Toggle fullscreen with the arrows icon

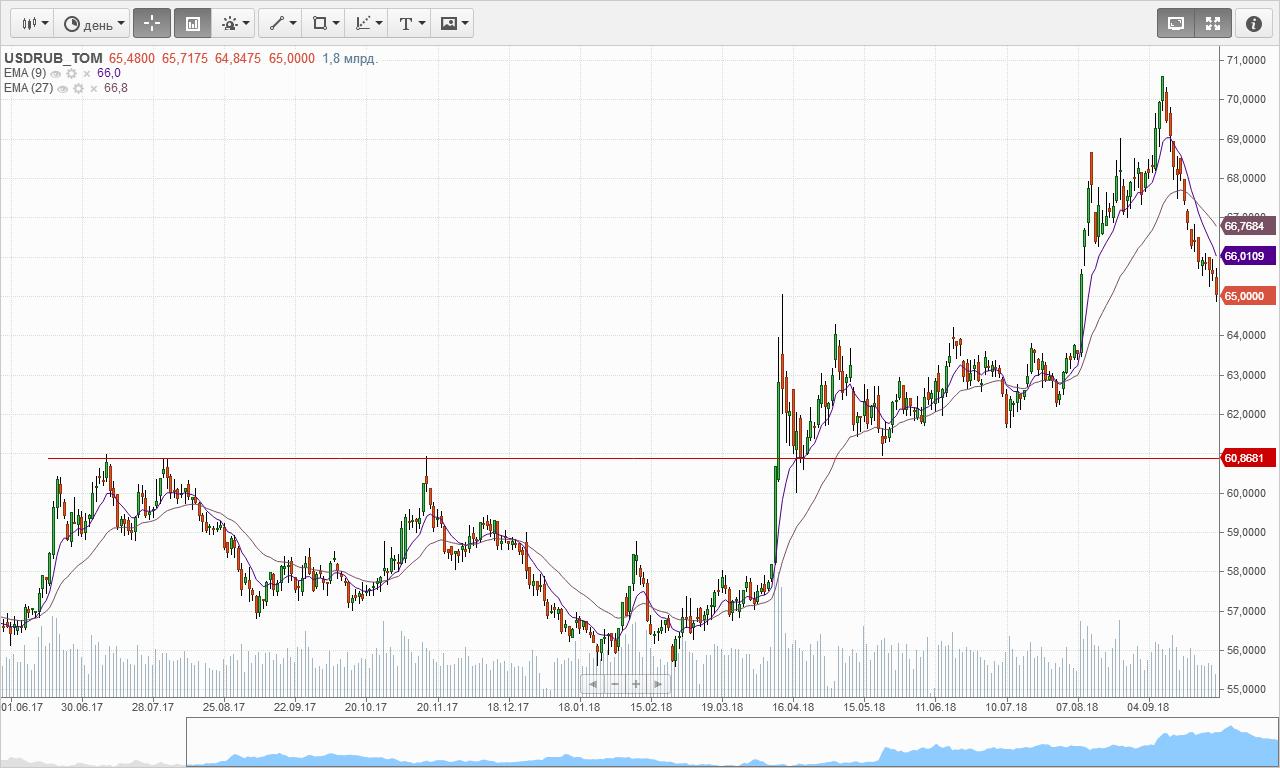tap(1212, 23)
